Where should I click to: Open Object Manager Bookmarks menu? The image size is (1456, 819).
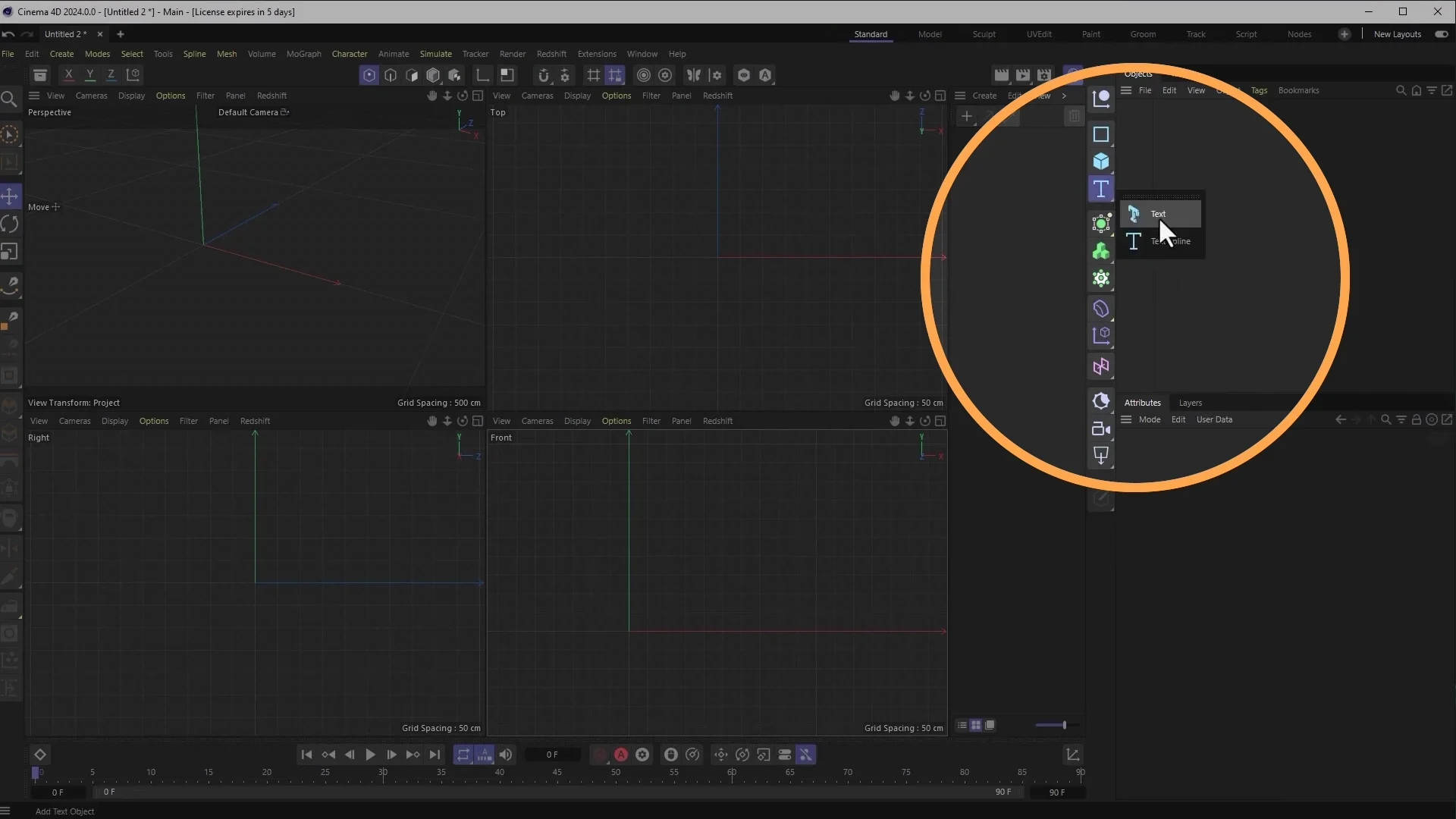[x=1298, y=90]
